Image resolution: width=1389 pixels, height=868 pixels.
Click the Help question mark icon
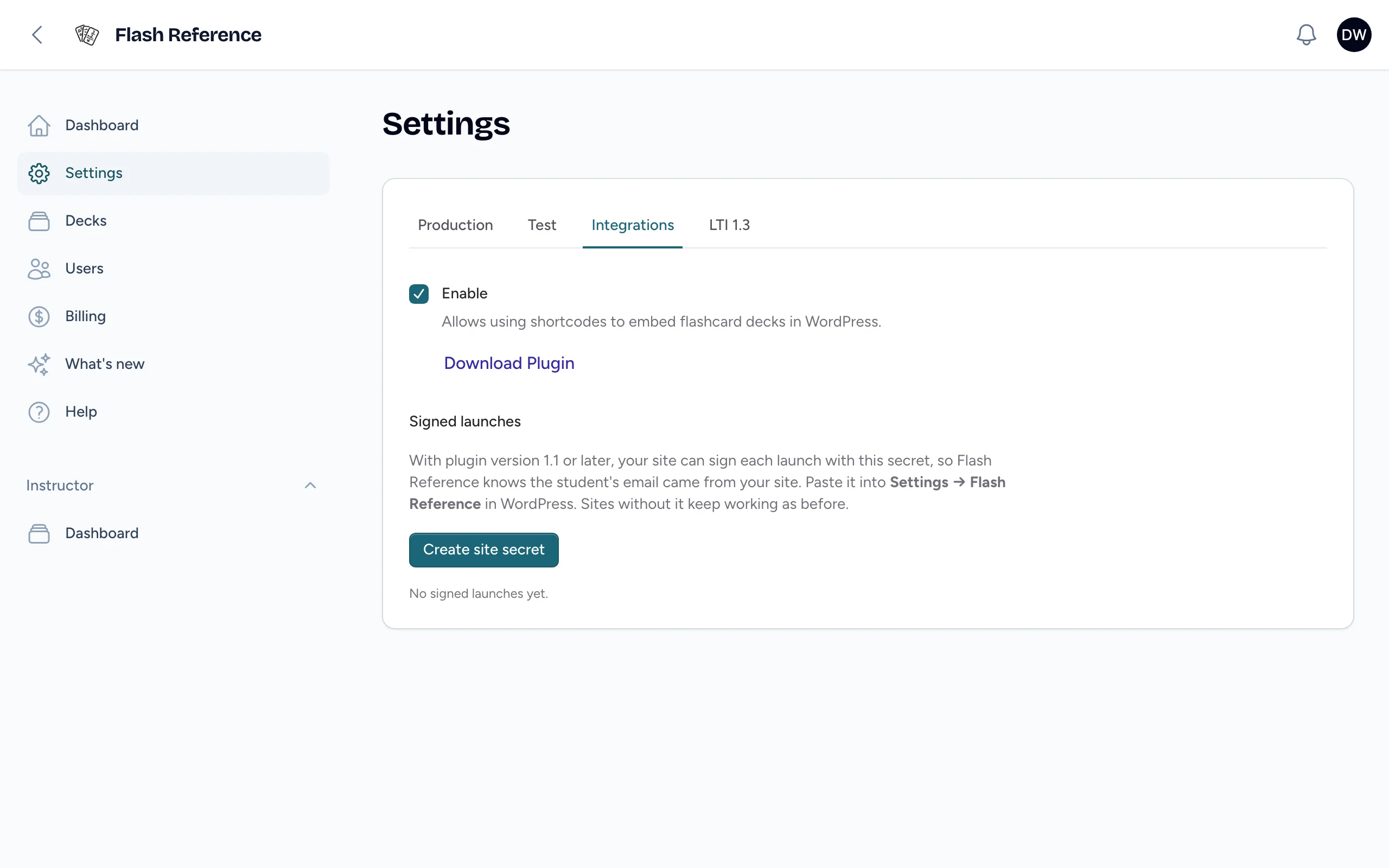tap(39, 412)
